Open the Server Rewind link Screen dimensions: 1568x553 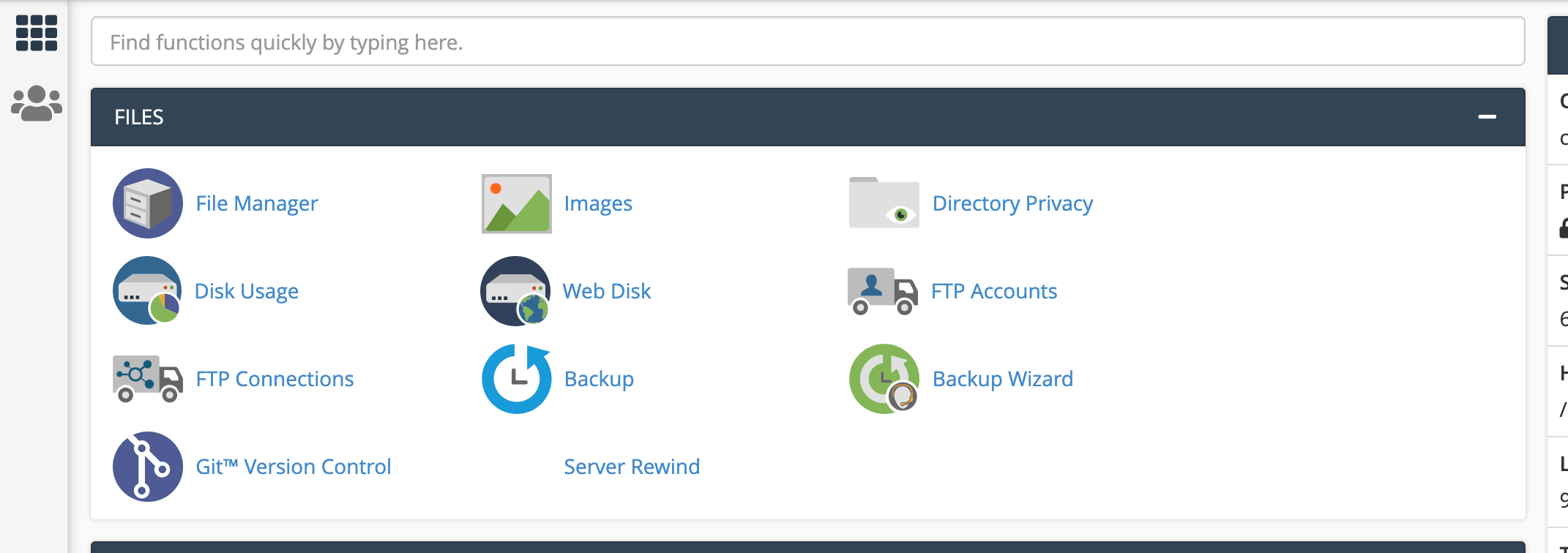coord(632,467)
